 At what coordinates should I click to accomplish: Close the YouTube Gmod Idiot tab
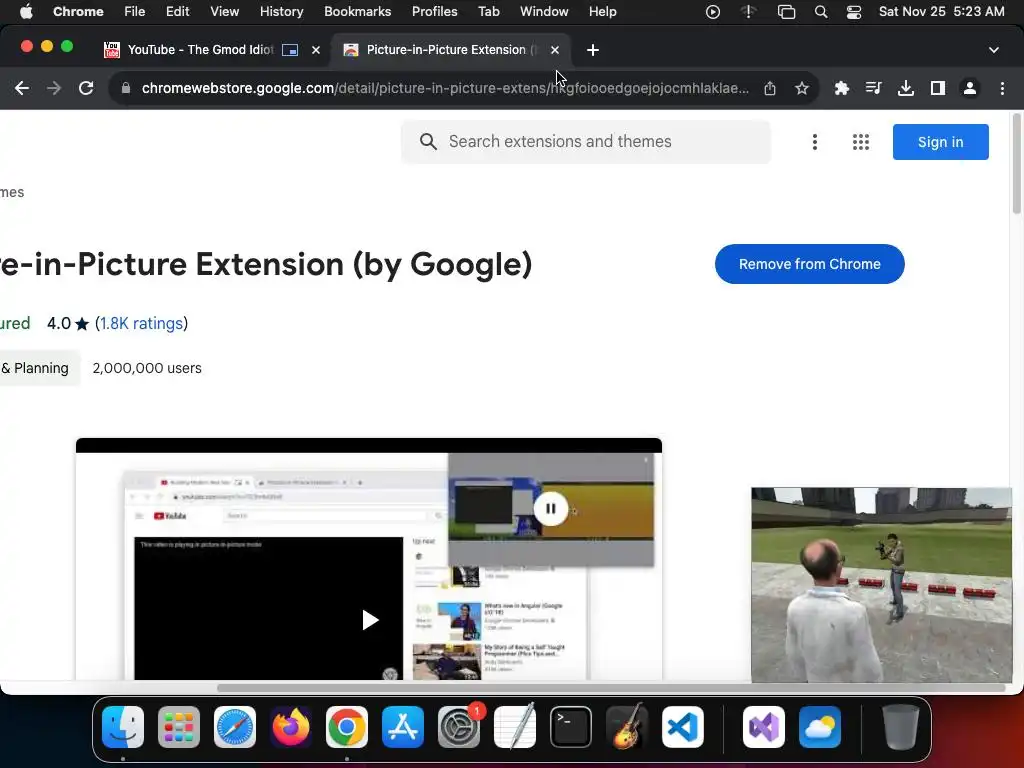click(x=316, y=50)
